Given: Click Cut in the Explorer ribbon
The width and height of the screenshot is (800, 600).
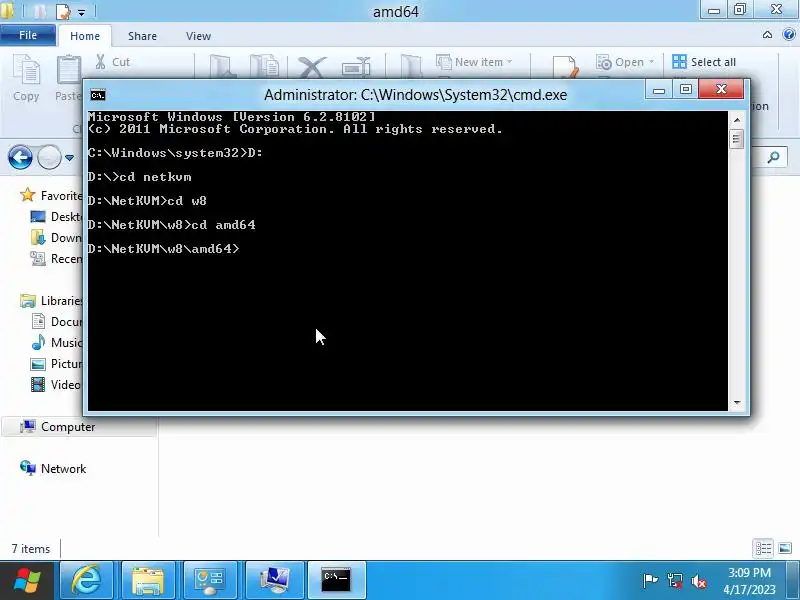Looking at the screenshot, I should 113,62.
